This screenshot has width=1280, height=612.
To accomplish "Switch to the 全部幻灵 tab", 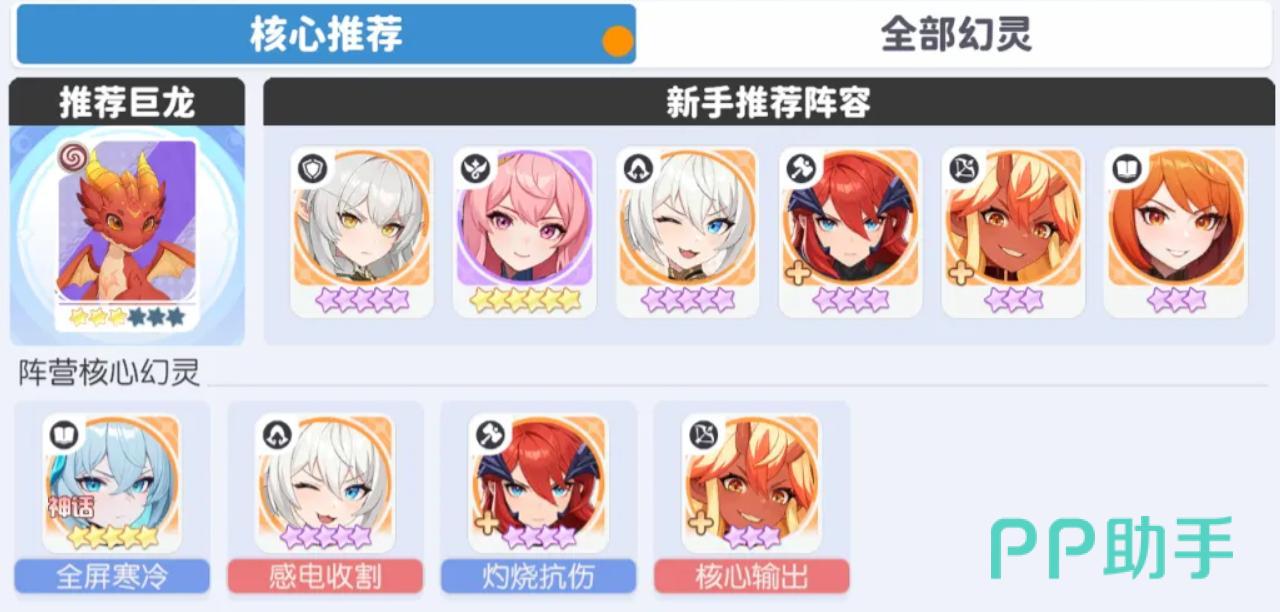I will 955,35.
